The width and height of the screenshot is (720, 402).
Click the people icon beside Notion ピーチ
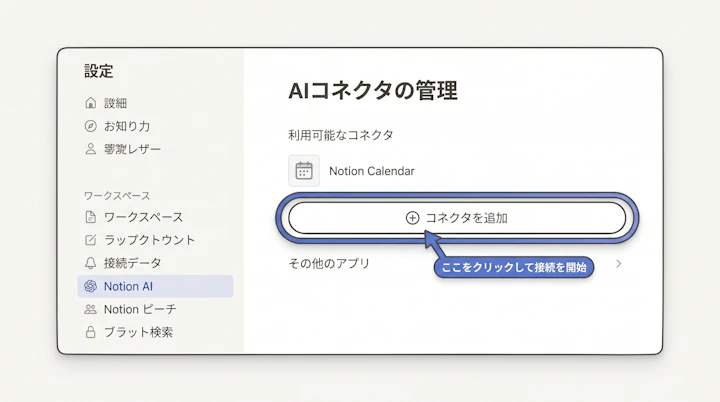tap(90, 309)
